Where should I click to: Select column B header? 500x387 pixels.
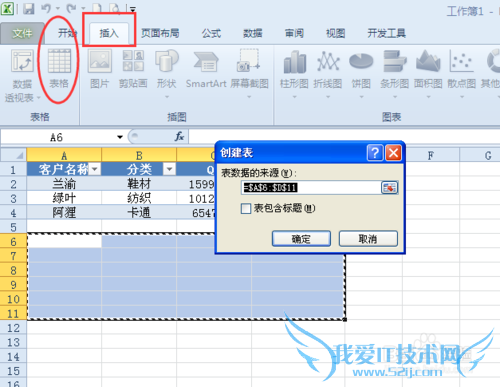[x=139, y=155]
